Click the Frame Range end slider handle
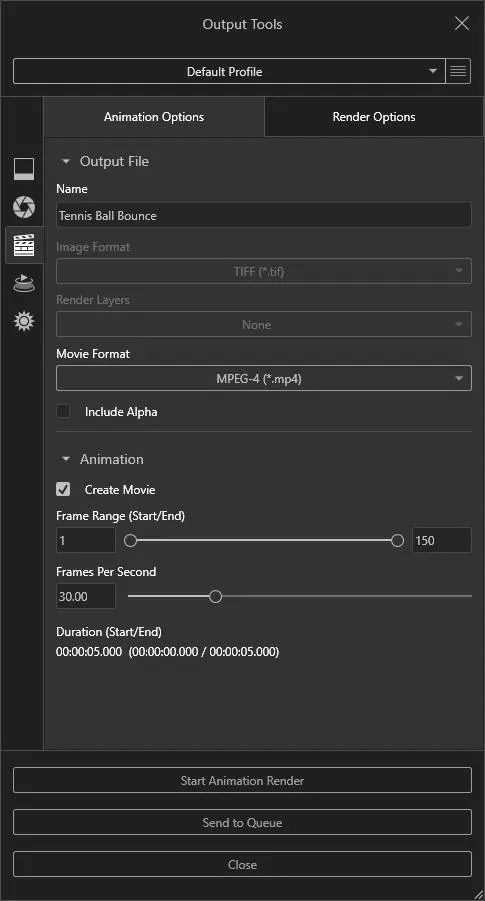485x901 pixels. tap(397, 541)
